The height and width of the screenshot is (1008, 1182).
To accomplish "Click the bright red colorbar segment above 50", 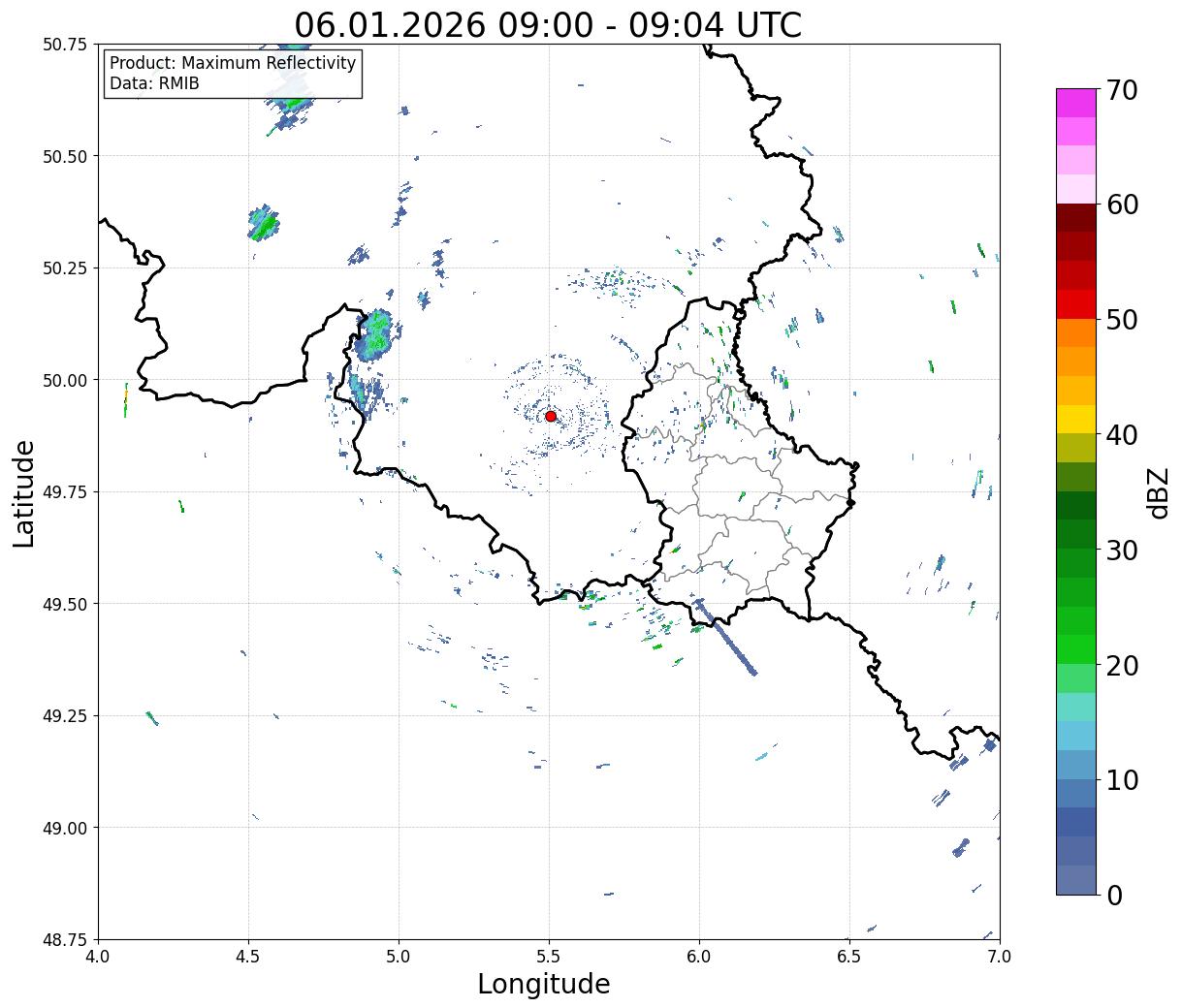I will click(1076, 303).
